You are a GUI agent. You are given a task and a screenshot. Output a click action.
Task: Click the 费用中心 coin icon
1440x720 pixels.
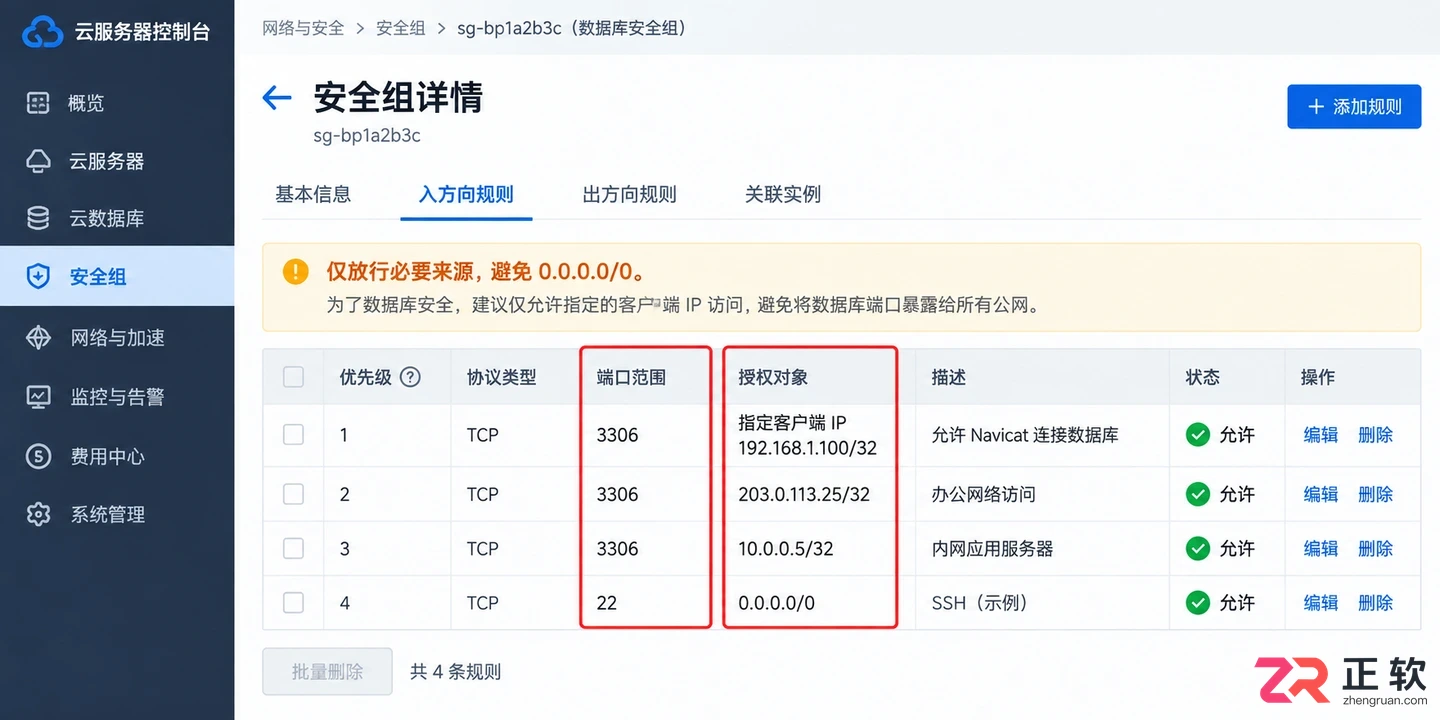coord(38,456)
